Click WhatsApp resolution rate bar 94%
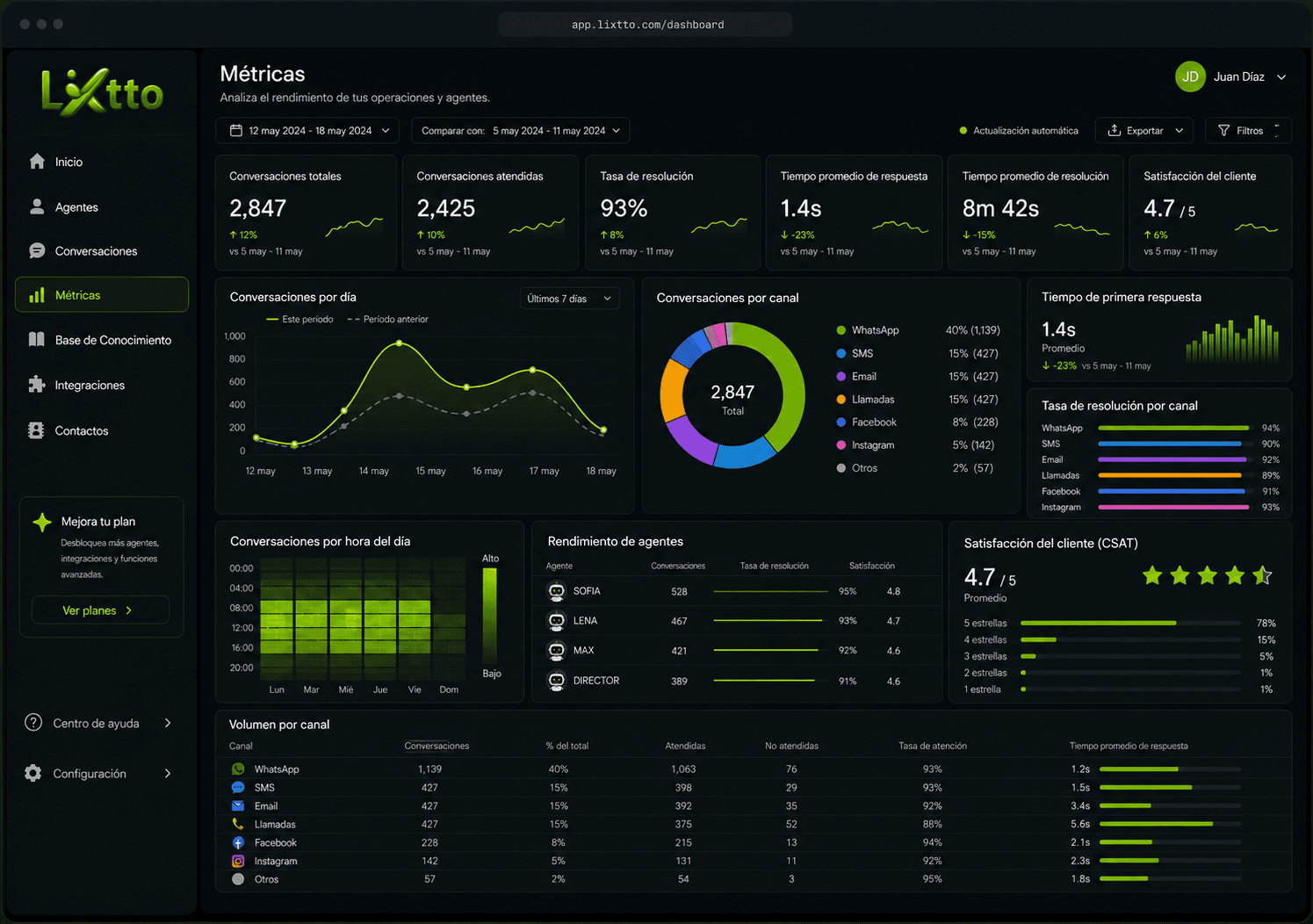Viewport: 1313px width, 924px height. pos(1173,428)
